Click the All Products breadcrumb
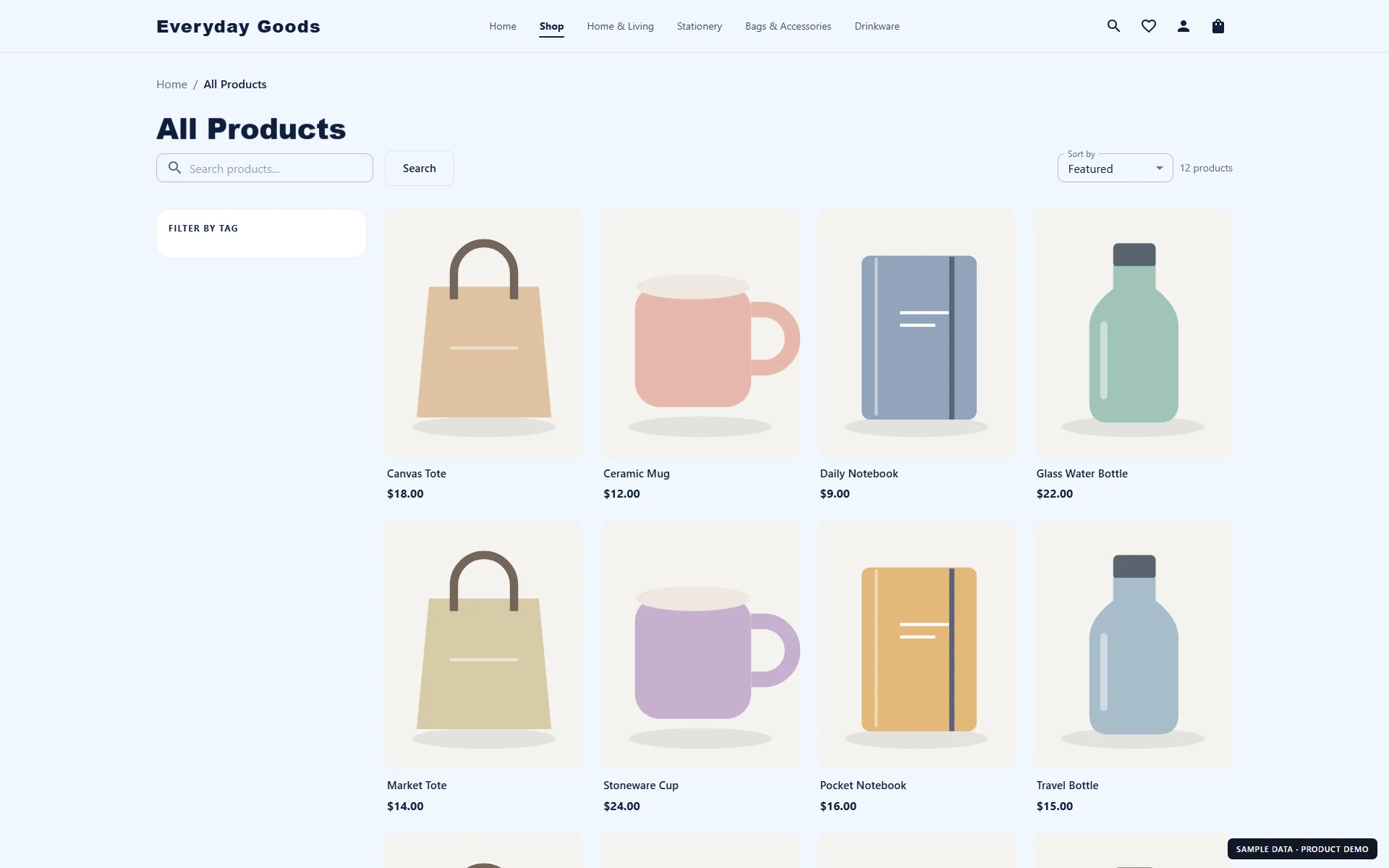 coord(234,85)
